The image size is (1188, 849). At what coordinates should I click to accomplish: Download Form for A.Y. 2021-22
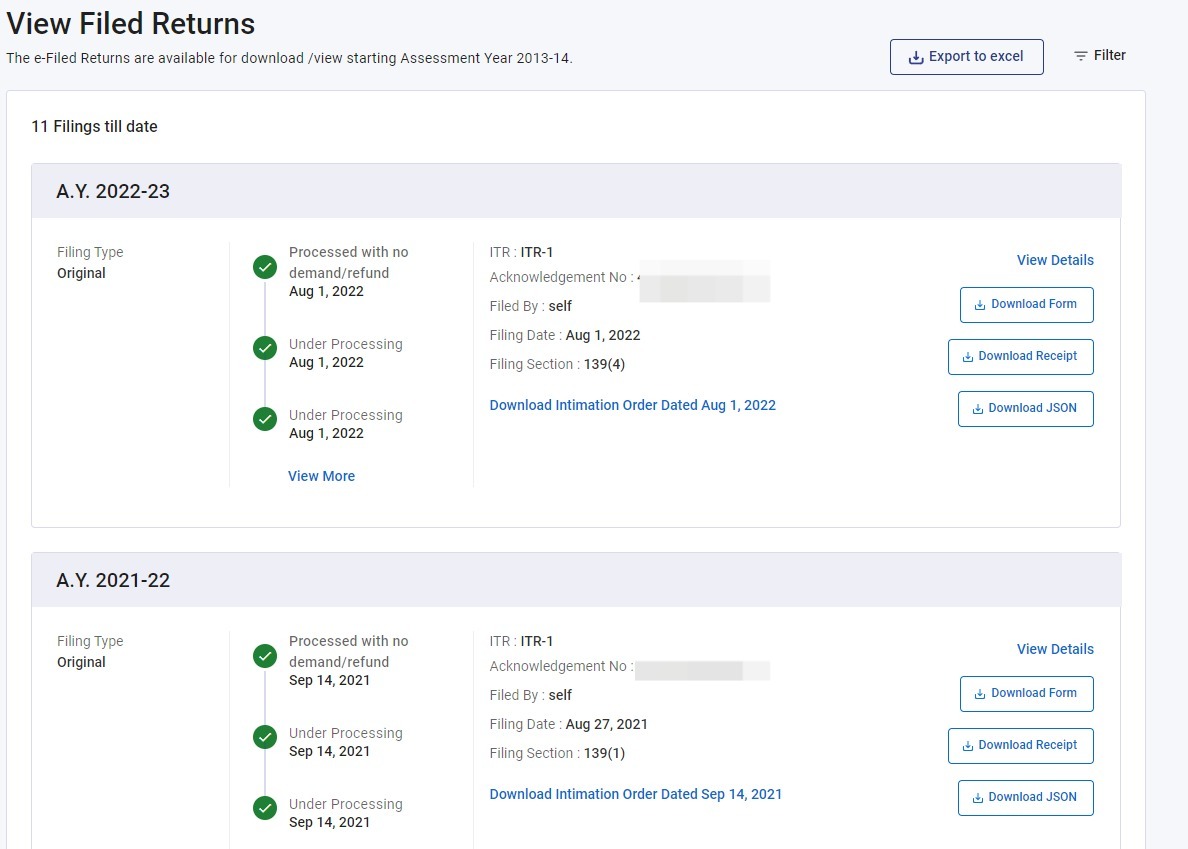click(x=1026, y=694)
